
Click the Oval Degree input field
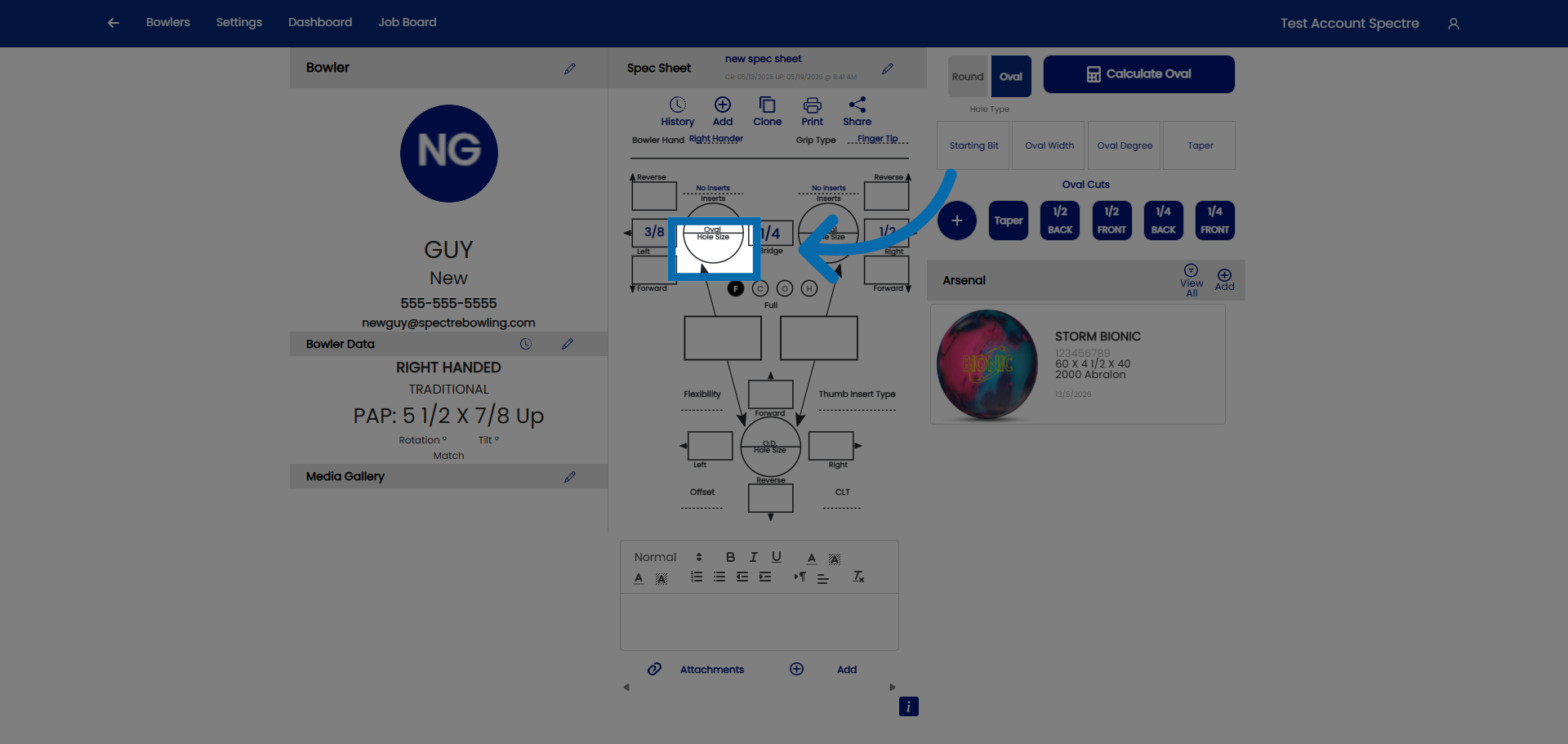[1125, 145]
